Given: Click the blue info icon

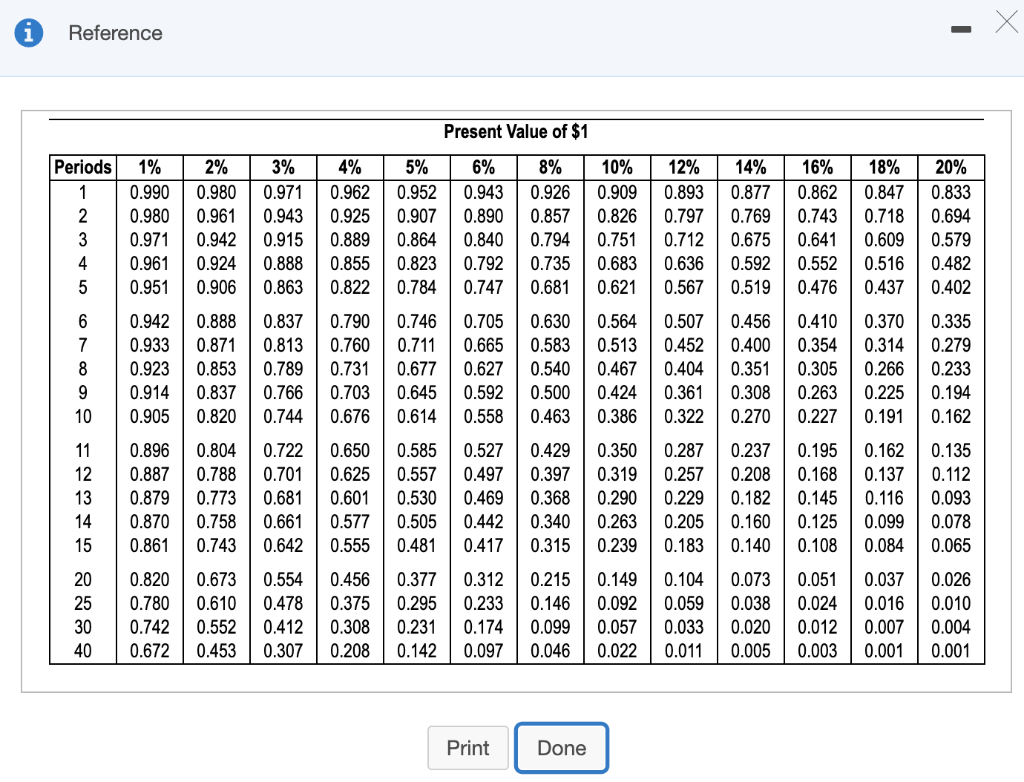Looking at the screenshot, I should click(x=28, y=31).
